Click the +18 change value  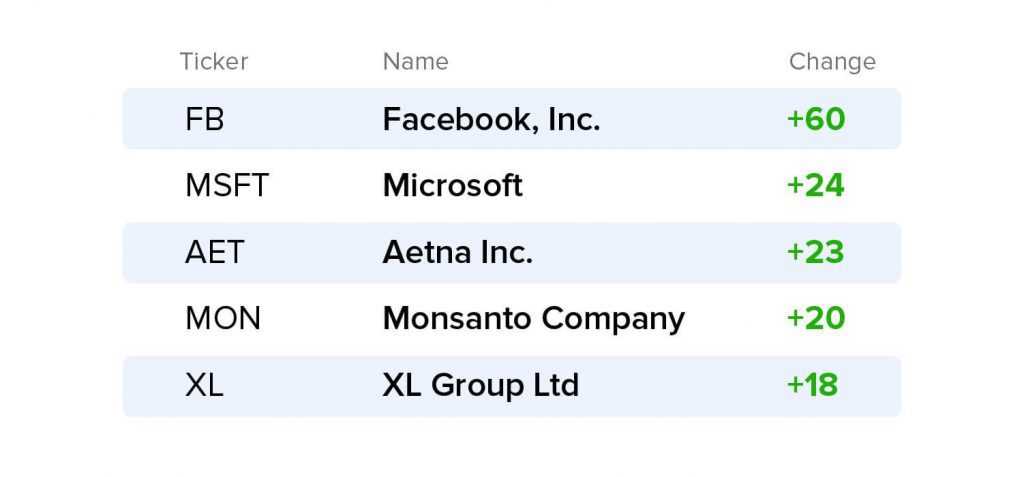click(812, 386)
